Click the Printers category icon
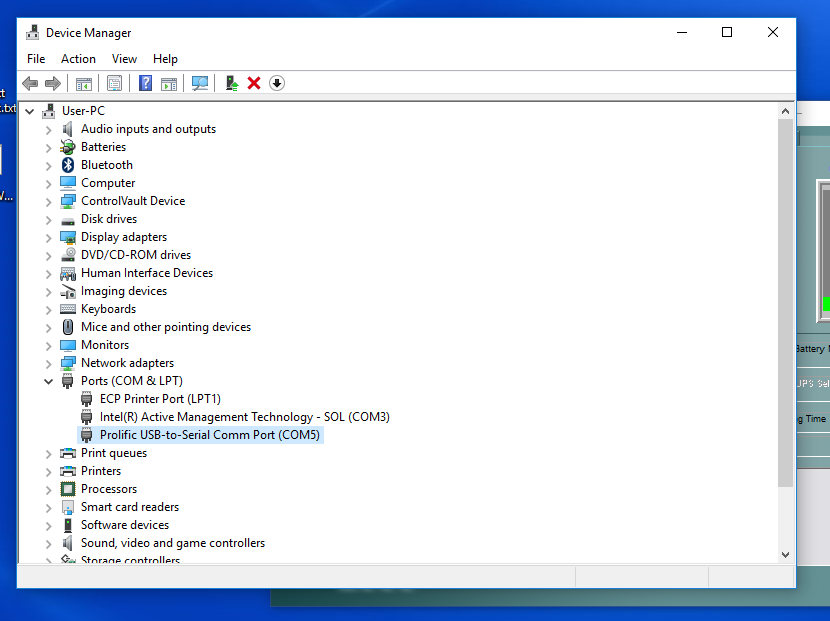Screen dimensions: 830x621 click(68, 471)
